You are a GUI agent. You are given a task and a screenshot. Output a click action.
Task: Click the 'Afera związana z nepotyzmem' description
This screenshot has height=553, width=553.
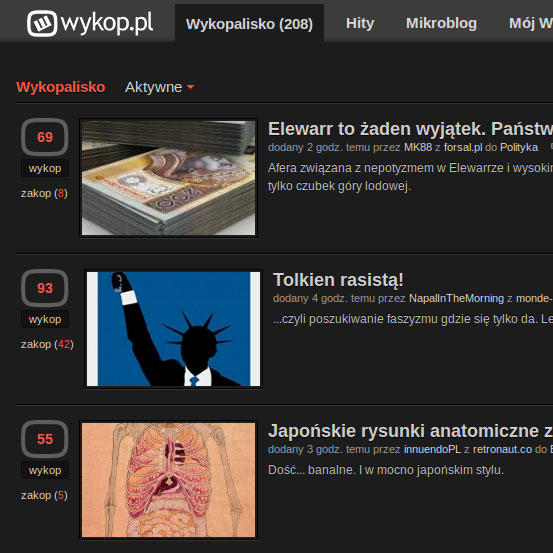pyautogui.click(x=411, y=177)
